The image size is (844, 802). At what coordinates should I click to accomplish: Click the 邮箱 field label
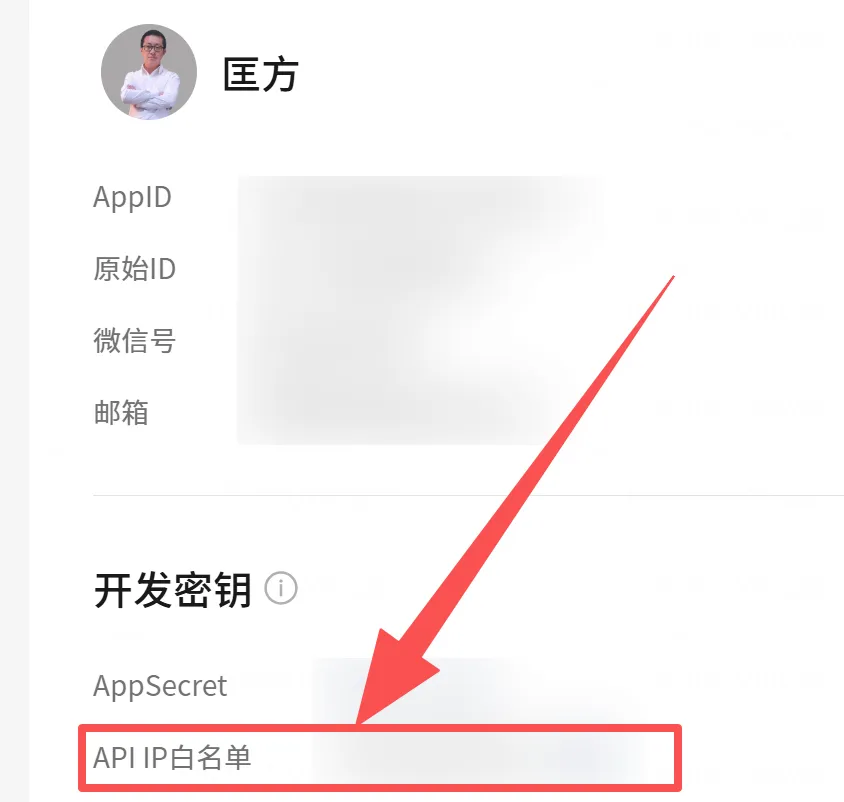[121, 412]
